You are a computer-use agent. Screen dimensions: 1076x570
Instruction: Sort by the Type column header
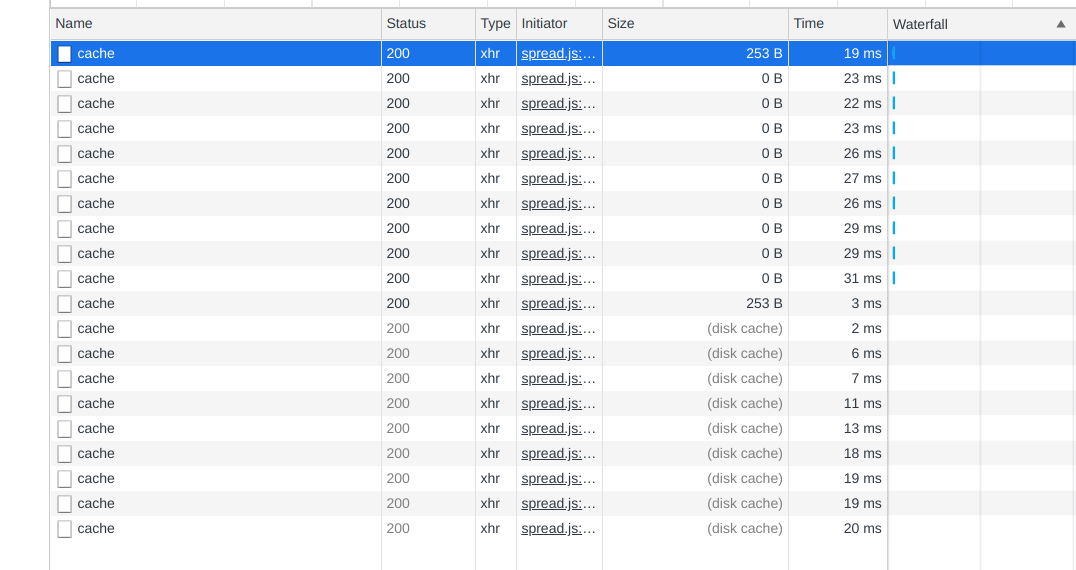(495, 24)
